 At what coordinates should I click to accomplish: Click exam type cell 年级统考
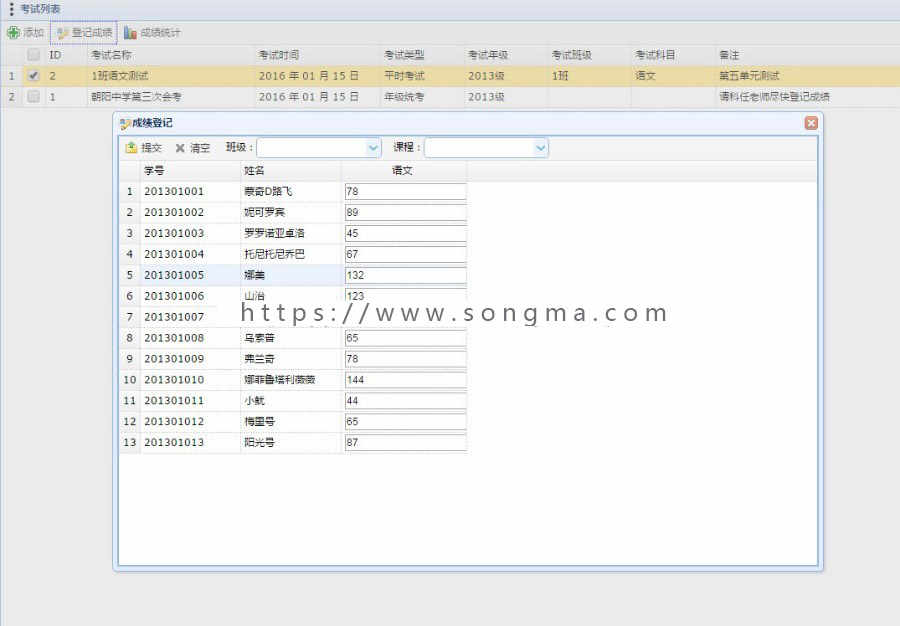(404, 96)
